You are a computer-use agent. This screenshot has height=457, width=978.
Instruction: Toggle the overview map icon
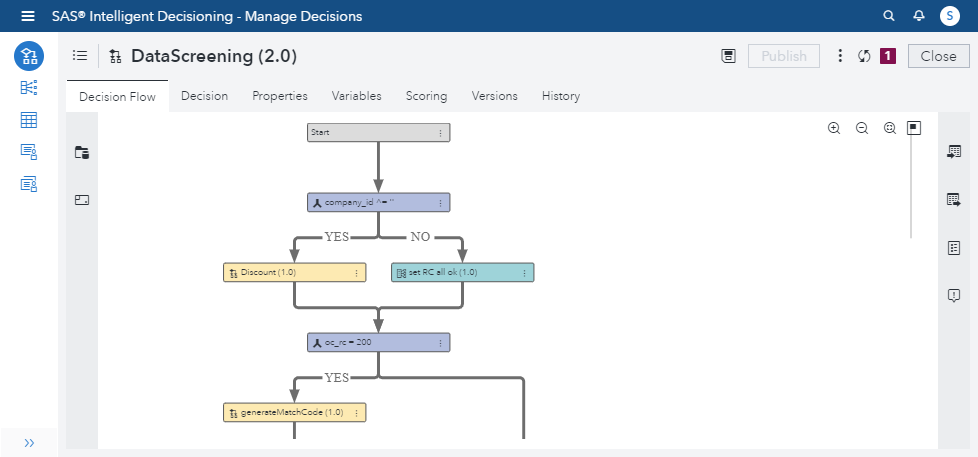pos(914,128)
